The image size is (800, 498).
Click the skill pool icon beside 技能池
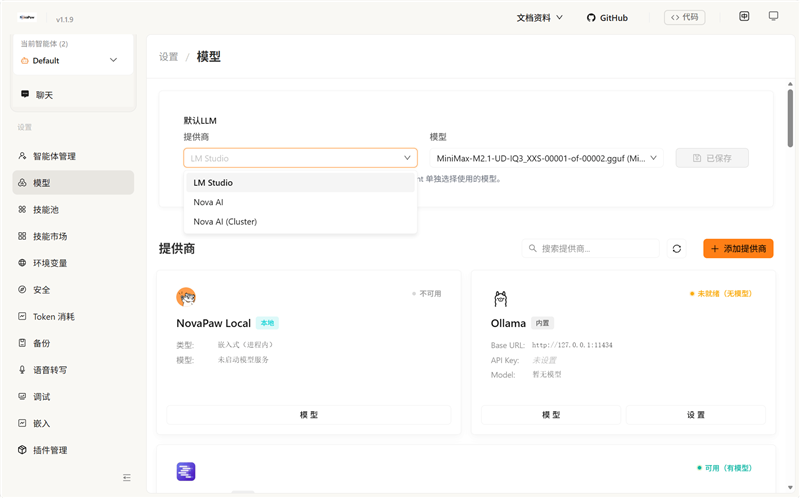pyautogui.click(x=22, y=209)
